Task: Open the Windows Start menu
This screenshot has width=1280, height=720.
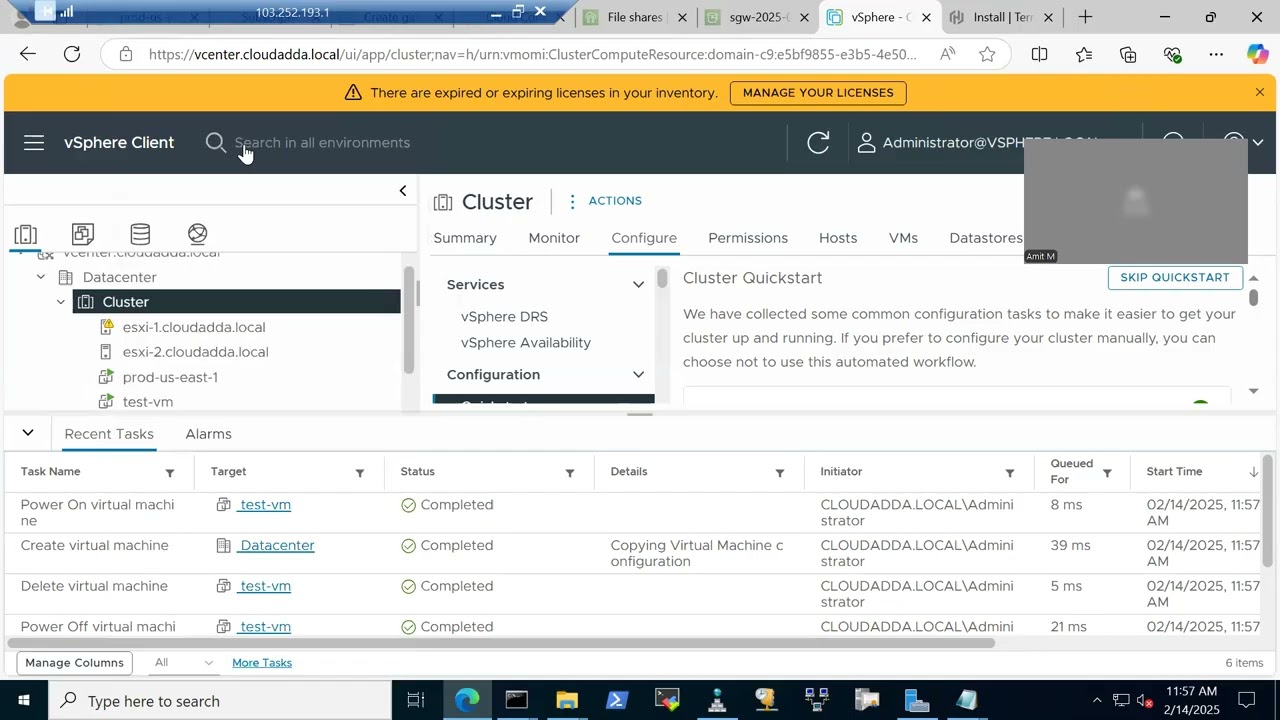Action: click(24, 700)
